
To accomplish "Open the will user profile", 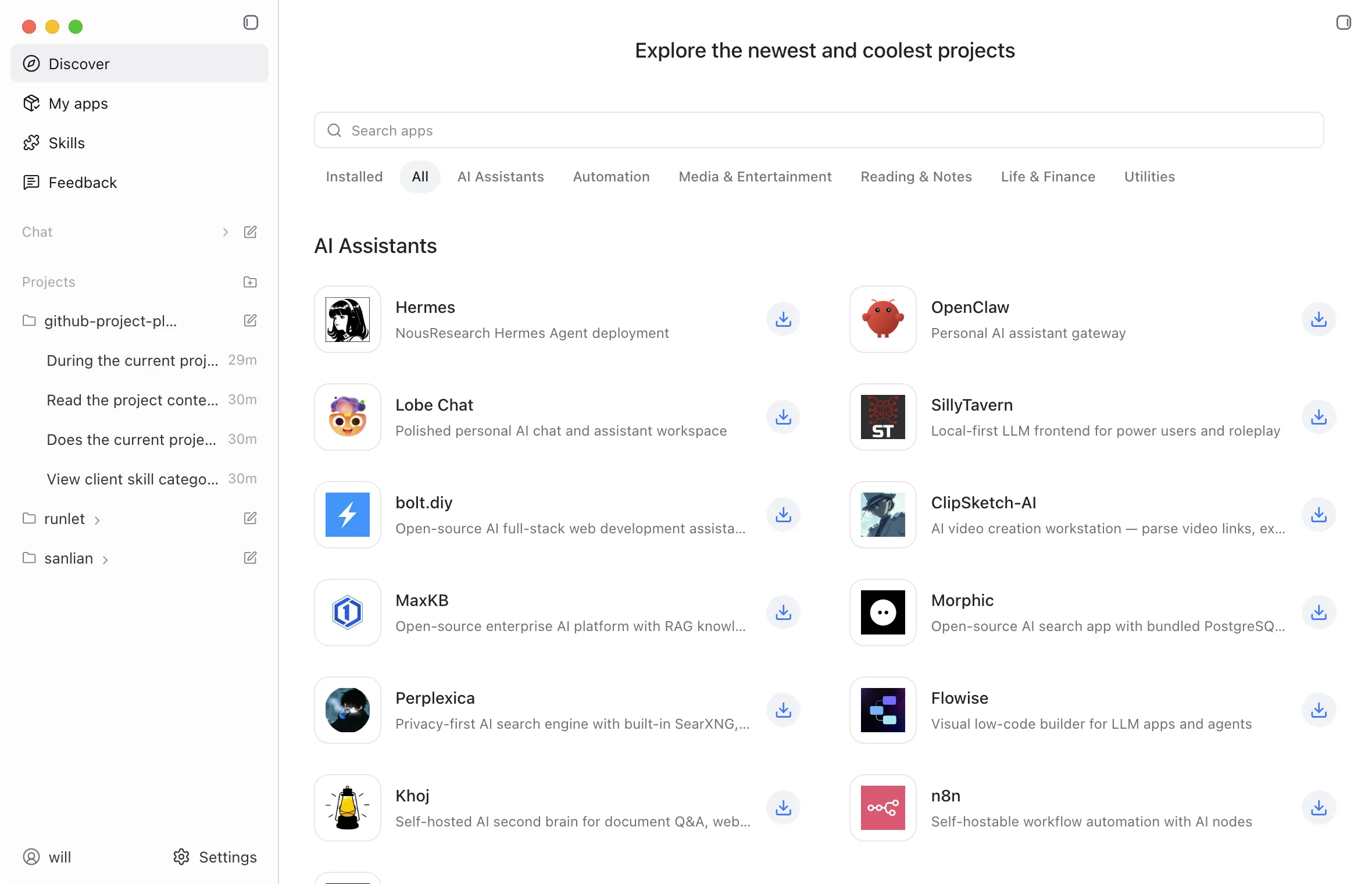I will [47, 857].
